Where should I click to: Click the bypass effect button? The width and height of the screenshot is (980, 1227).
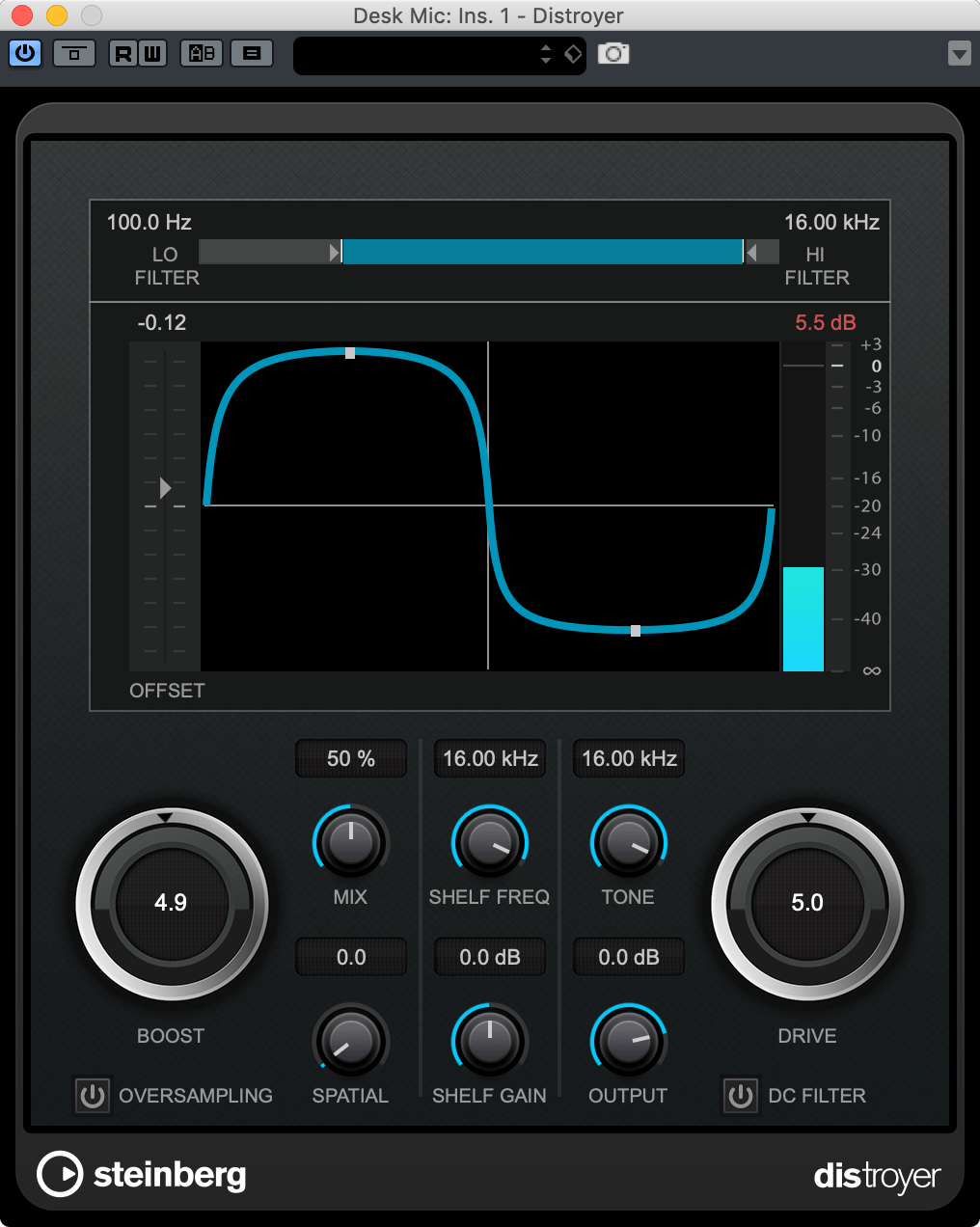point(73,53)
